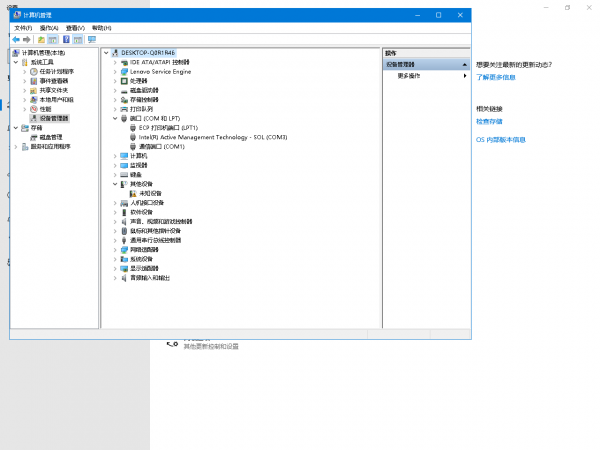Open the 查看(V) menu

tap(75, 28)
